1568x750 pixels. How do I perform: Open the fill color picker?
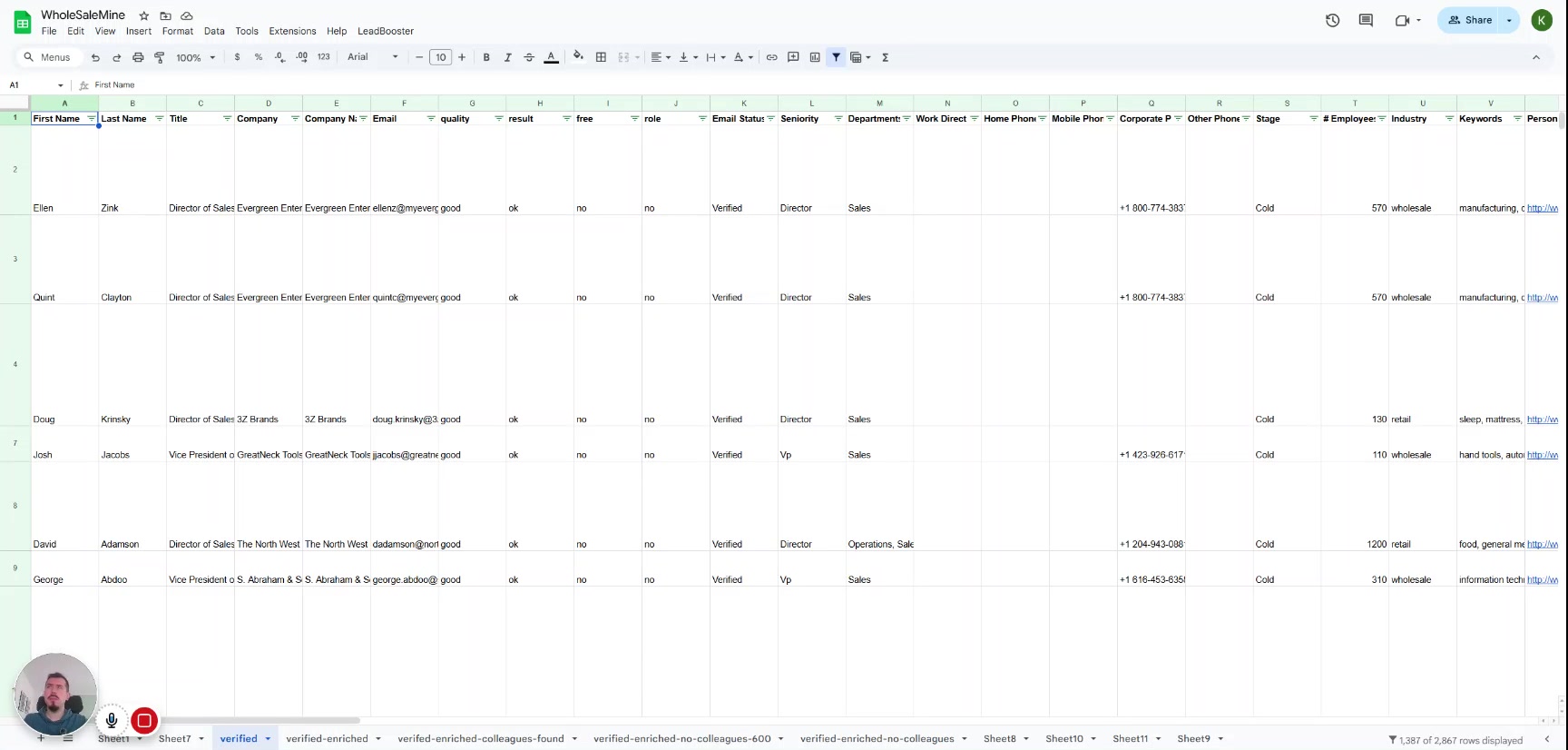coord(578,57)
